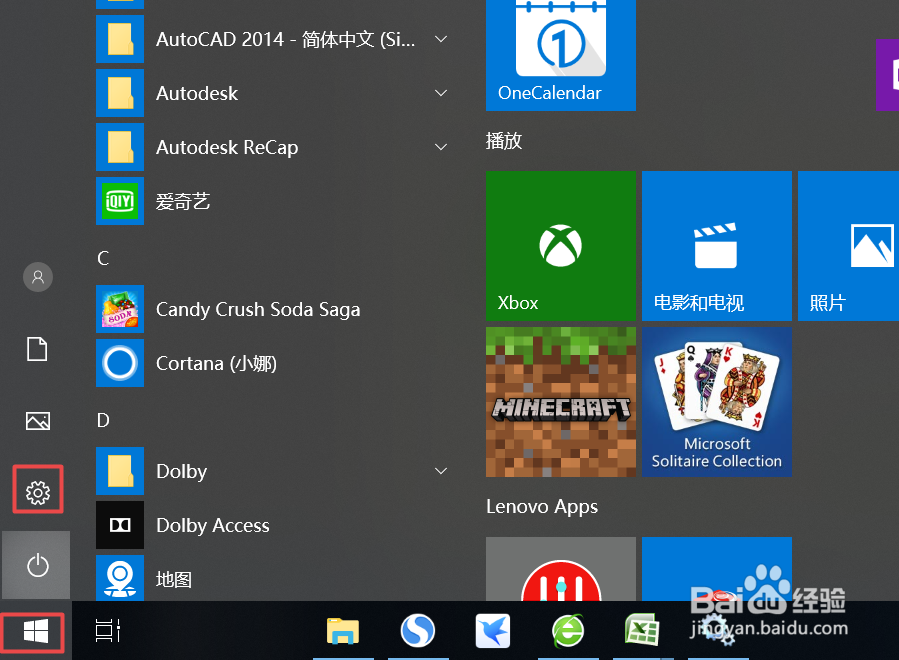Open the AutoCAD 2014 folder icon
This screenshot has width=899, height=660.
[x=120, y=39]
